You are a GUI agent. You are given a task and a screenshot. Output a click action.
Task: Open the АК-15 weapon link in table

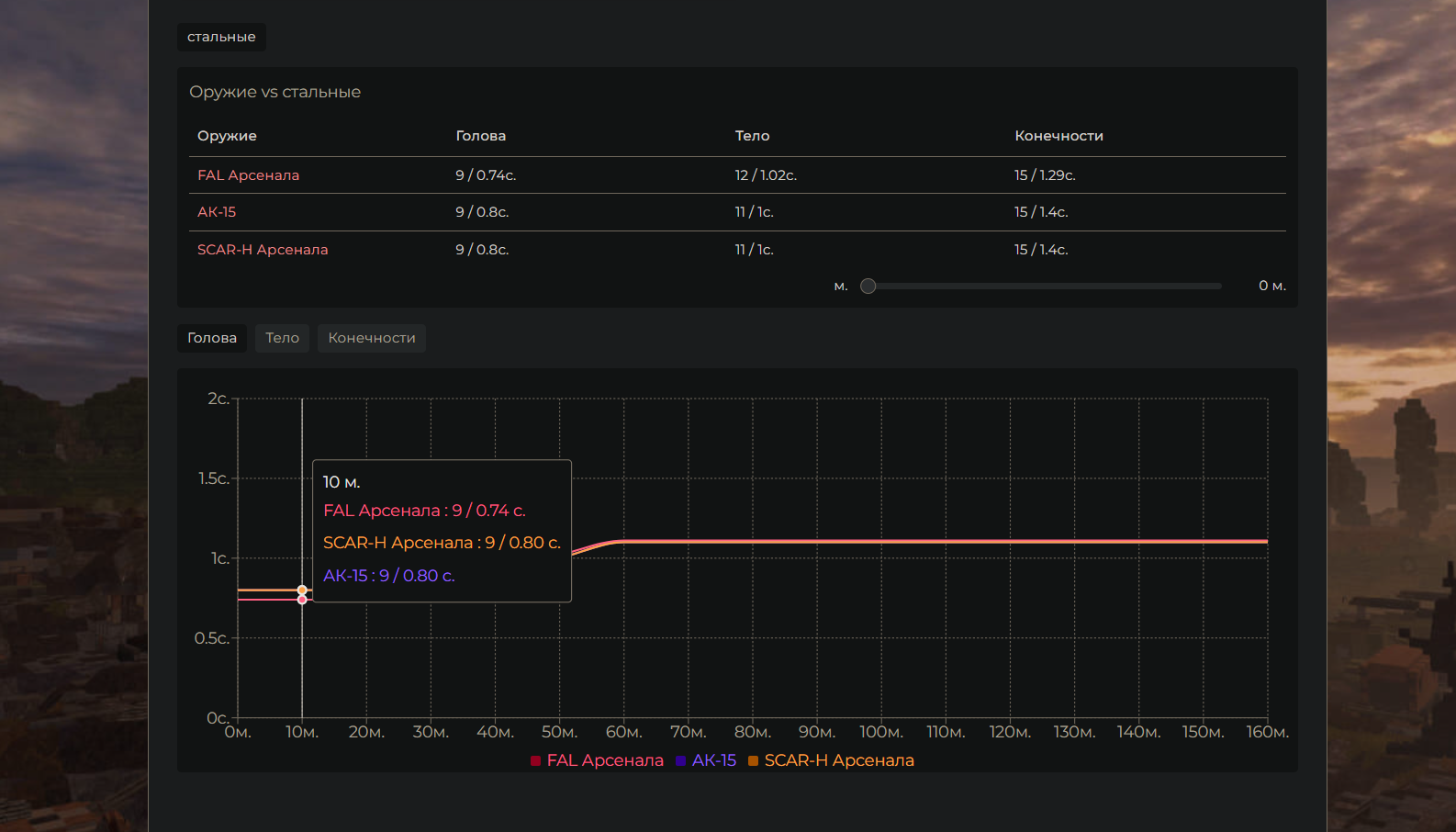[x=217, y=212]
